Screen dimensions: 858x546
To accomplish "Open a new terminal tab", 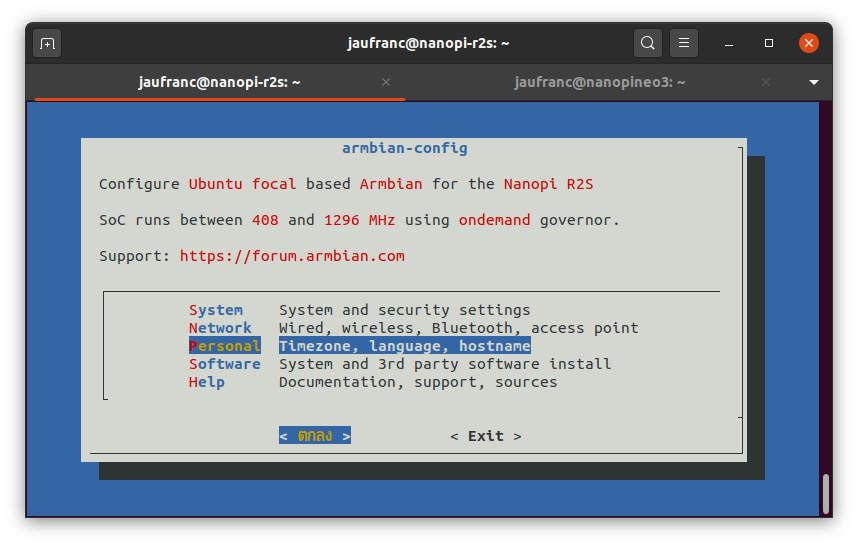I will click(47, 43).
